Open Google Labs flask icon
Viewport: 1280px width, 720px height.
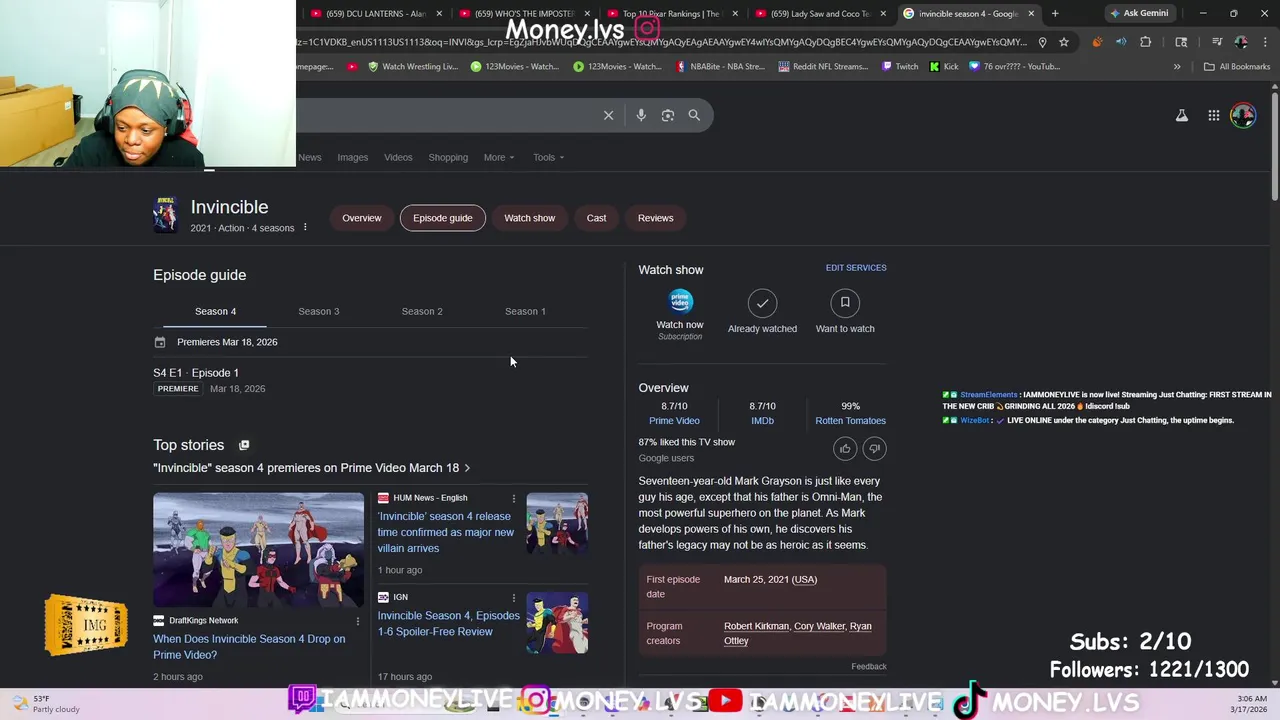[x=1182, y=115]
